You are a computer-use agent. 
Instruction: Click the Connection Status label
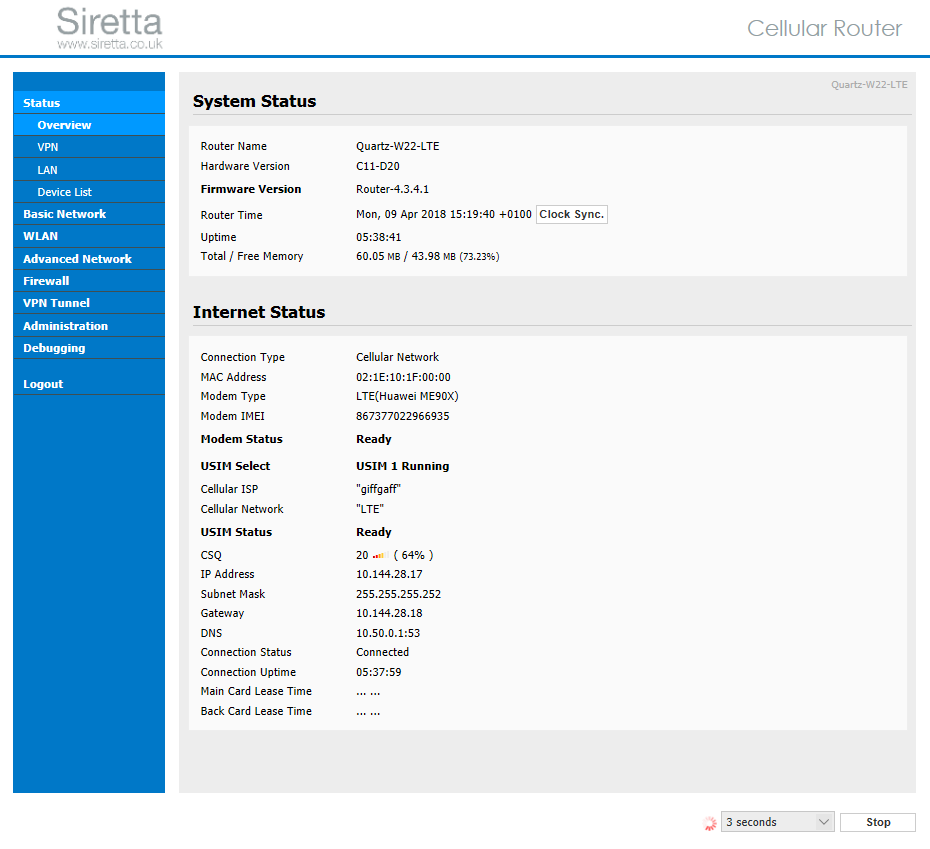tap(246, 652)
